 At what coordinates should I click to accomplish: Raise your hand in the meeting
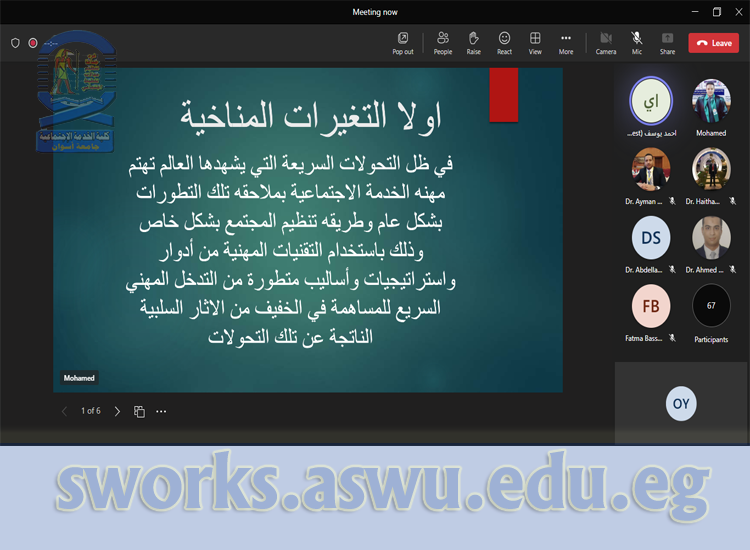click(474, 42)
